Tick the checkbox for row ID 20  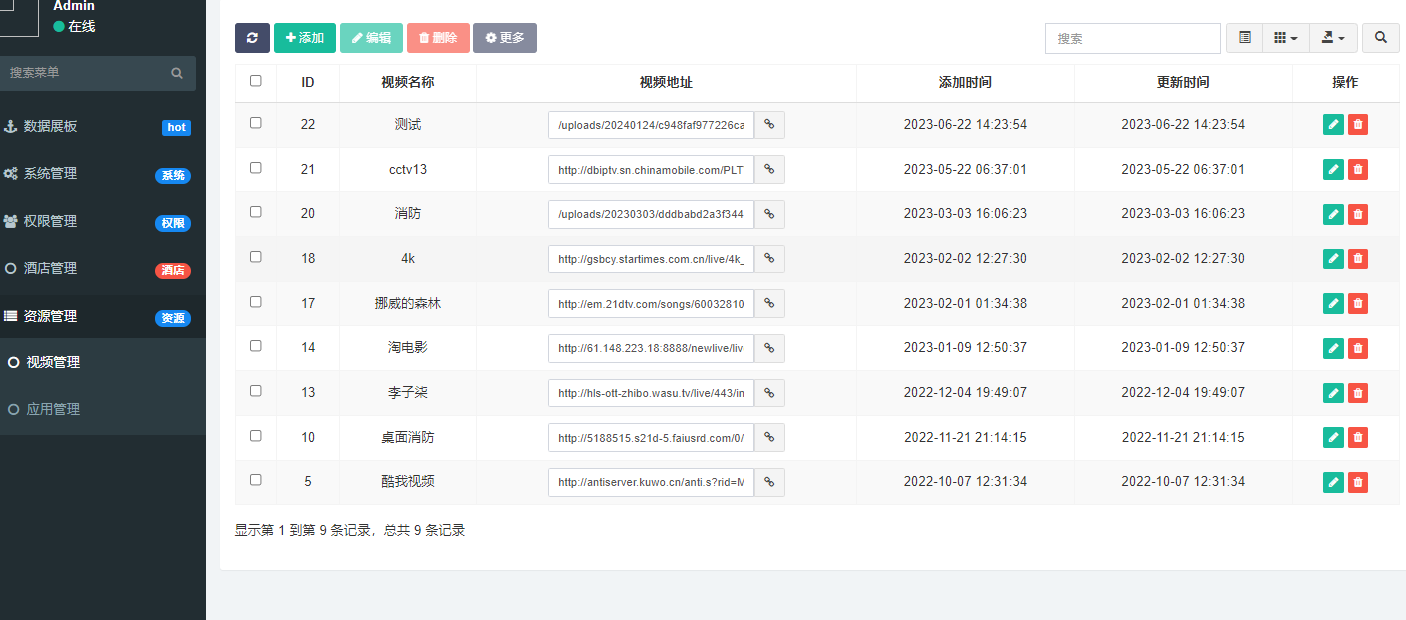click(256, 212)
